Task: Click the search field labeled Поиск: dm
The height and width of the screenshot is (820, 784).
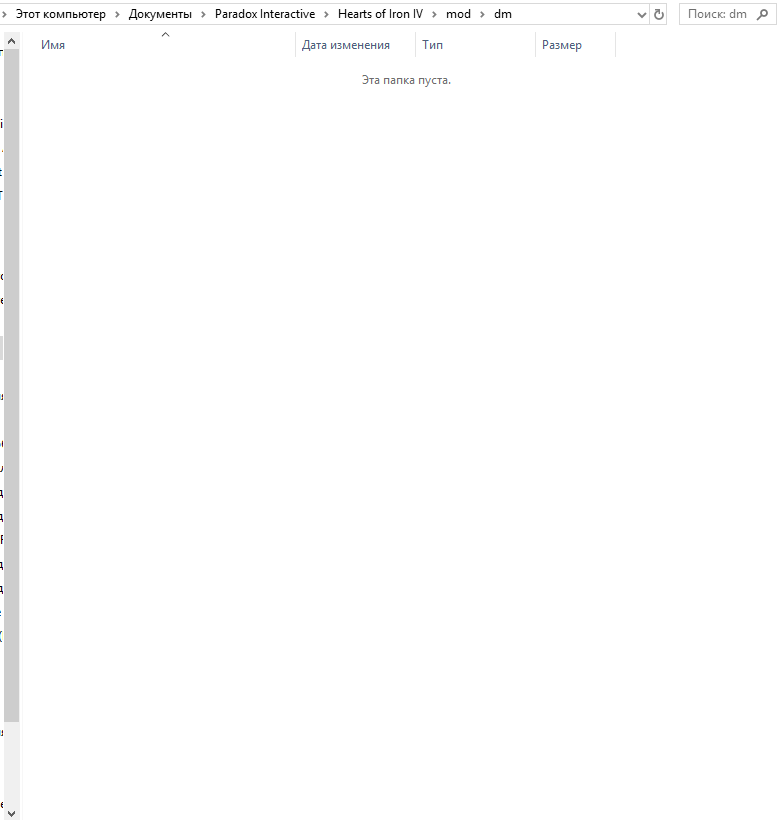Action: (728, 14)
